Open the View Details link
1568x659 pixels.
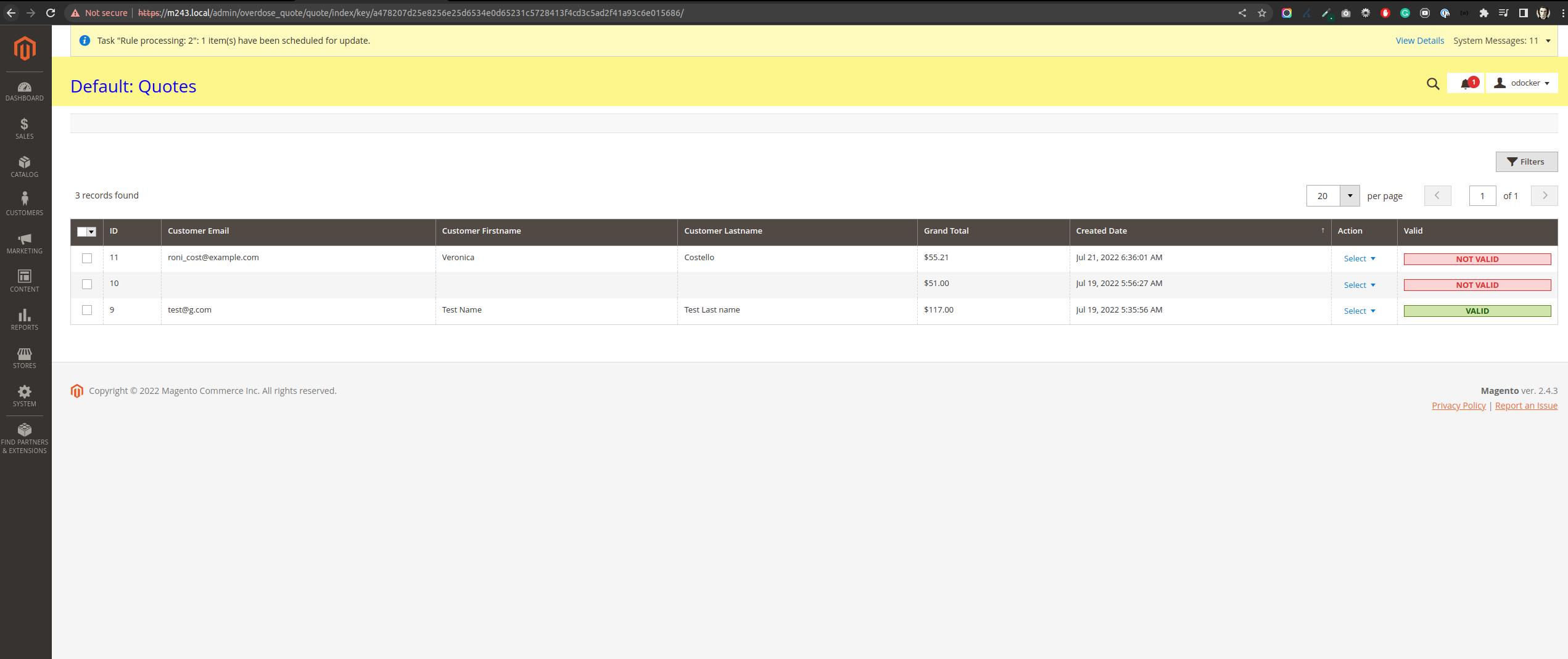(1419, 41)
